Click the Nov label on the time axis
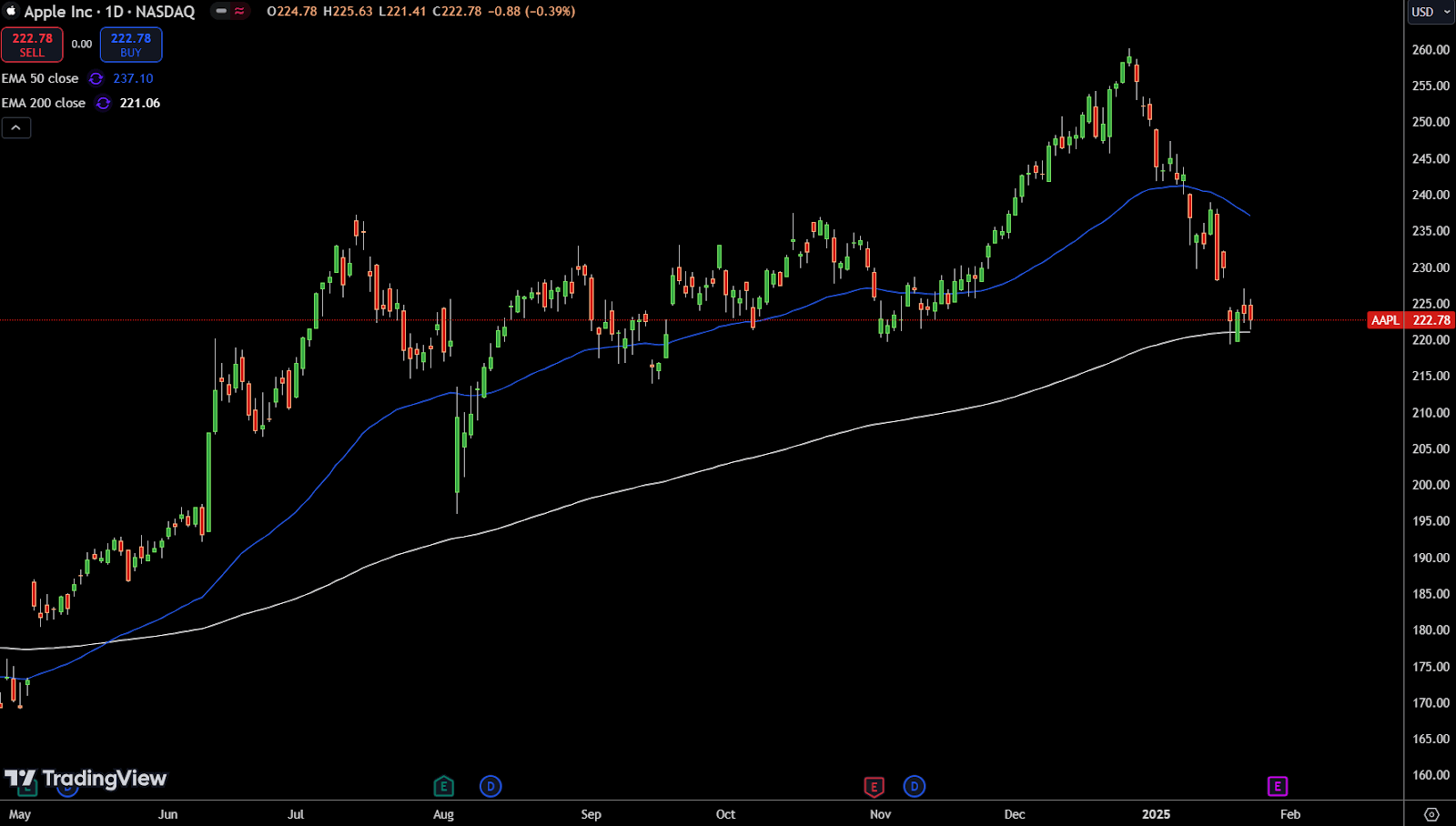The image size is (1456, 826). [880, 814]
